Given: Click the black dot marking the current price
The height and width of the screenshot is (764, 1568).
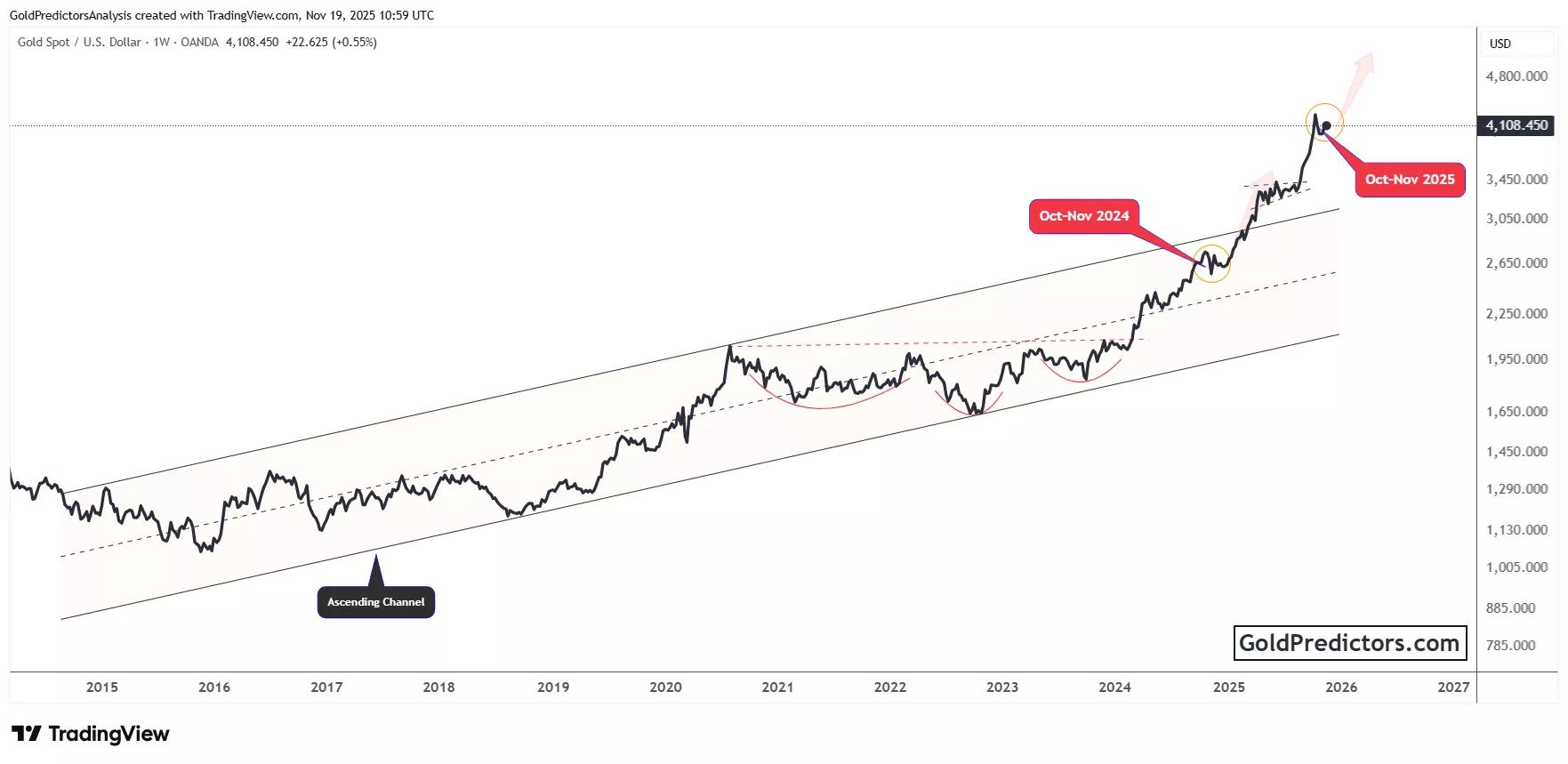Looking at the screenshot, I should (1326, 125).
